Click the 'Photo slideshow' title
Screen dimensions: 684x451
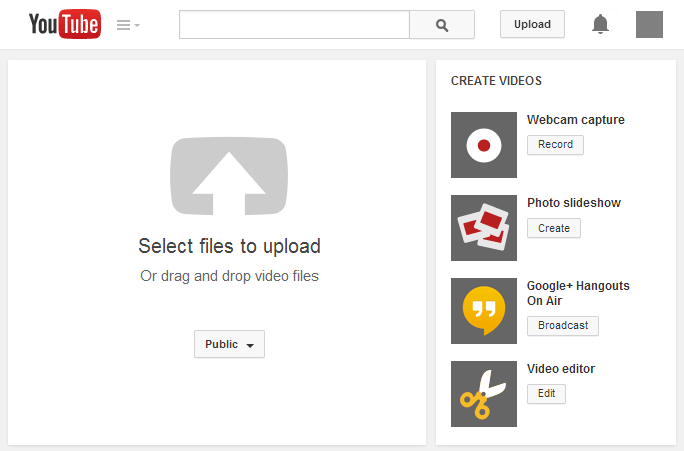[574, 203]
